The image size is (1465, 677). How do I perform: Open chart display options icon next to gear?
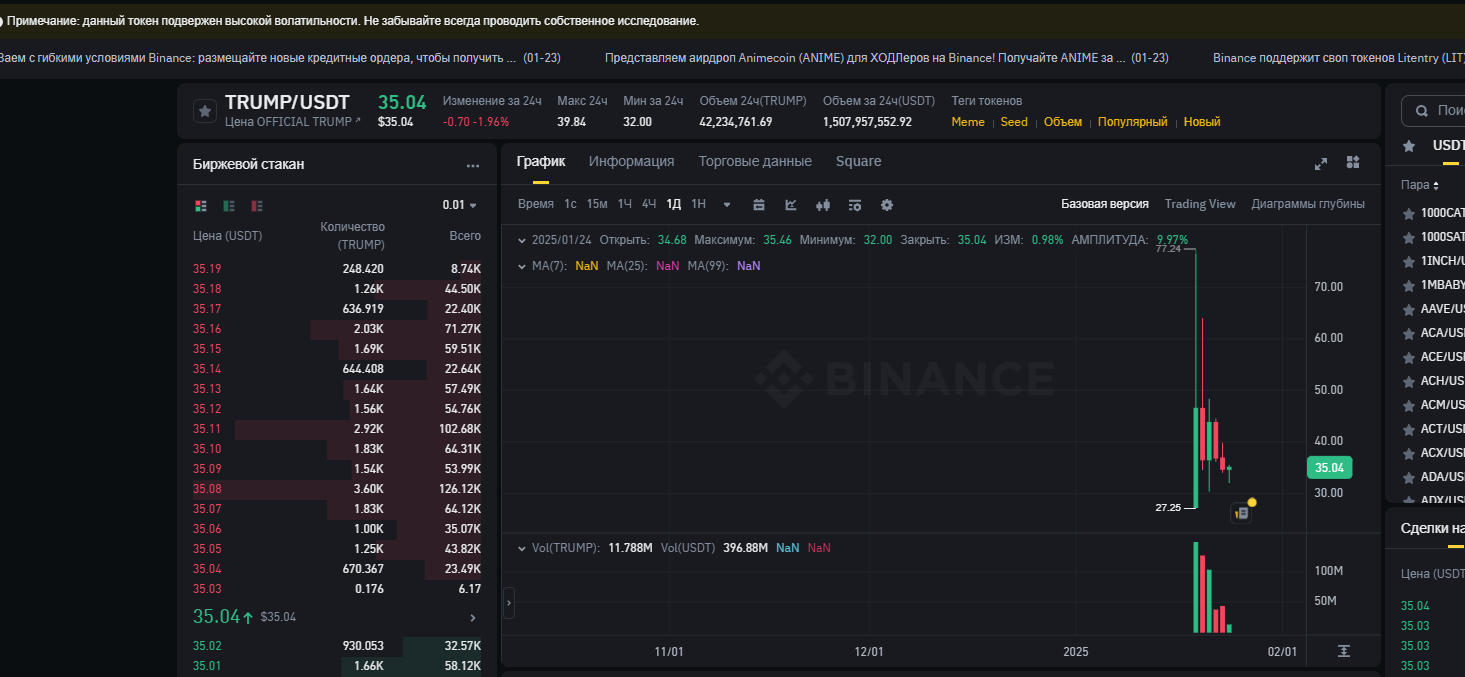pos(855,204)
